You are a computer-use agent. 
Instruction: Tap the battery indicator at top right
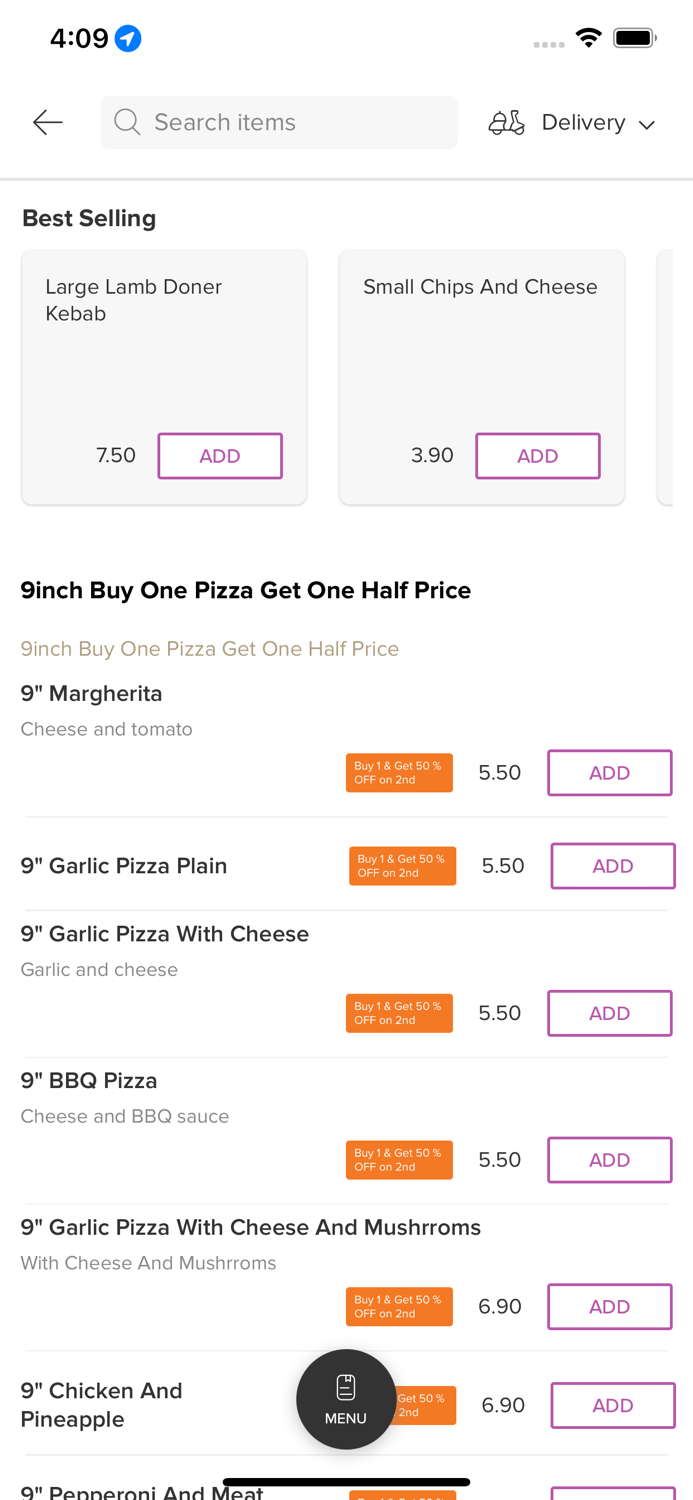[634, 36]
